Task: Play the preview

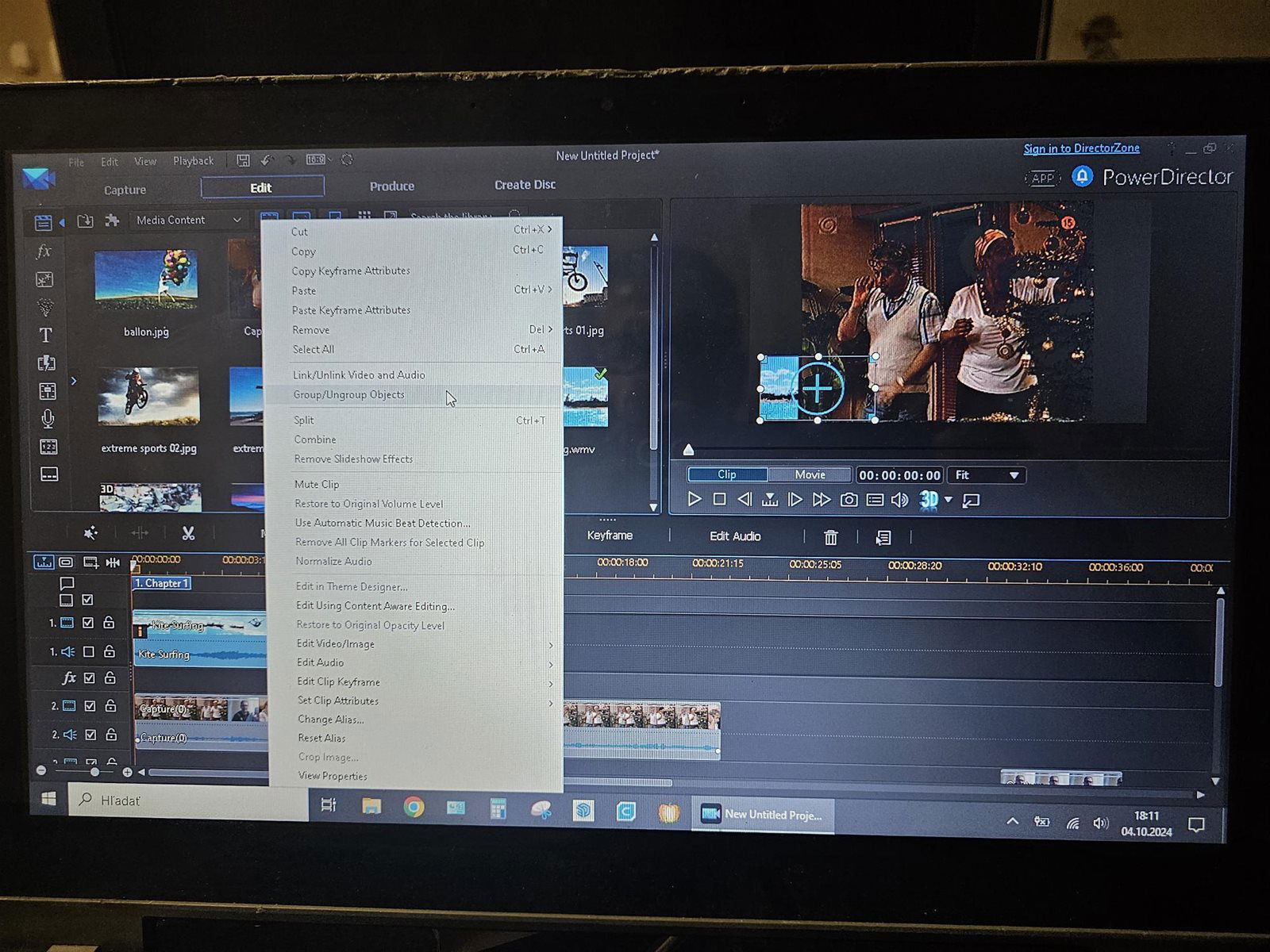Action: [x=695, y=499]
